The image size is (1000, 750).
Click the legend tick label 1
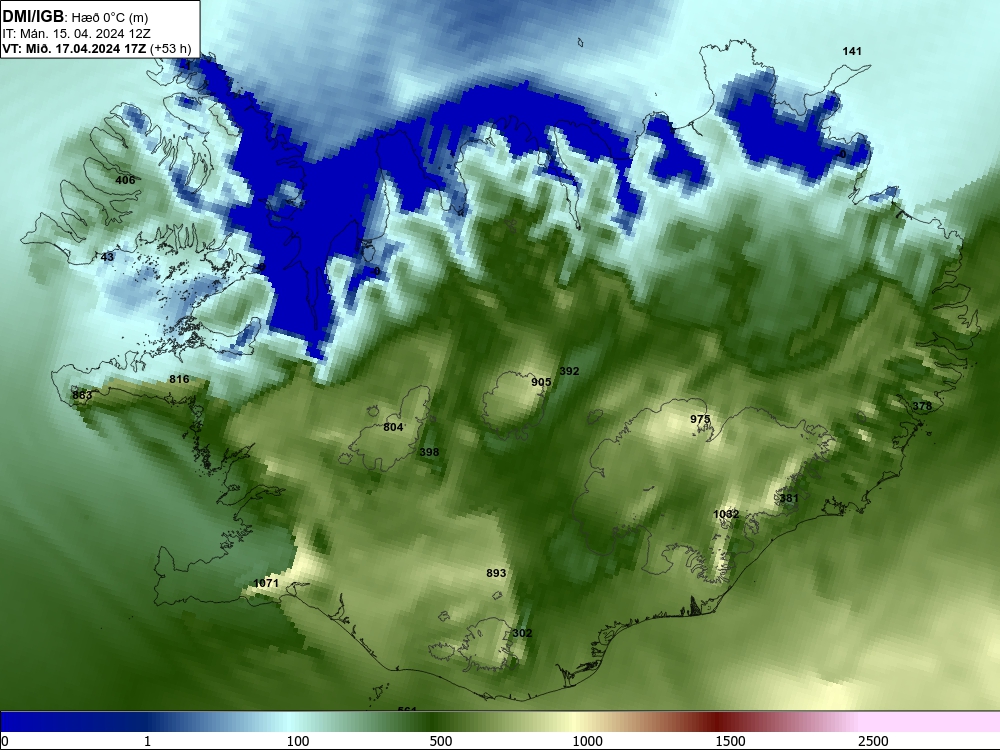[x=147, y=741]
